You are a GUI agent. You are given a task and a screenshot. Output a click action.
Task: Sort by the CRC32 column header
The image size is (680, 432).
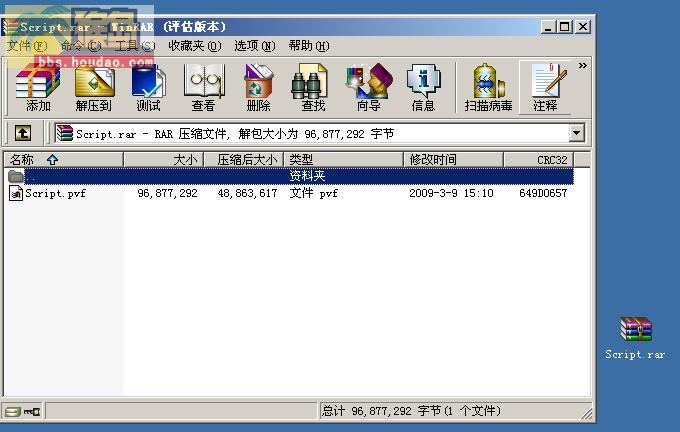[x=538, y=160]
